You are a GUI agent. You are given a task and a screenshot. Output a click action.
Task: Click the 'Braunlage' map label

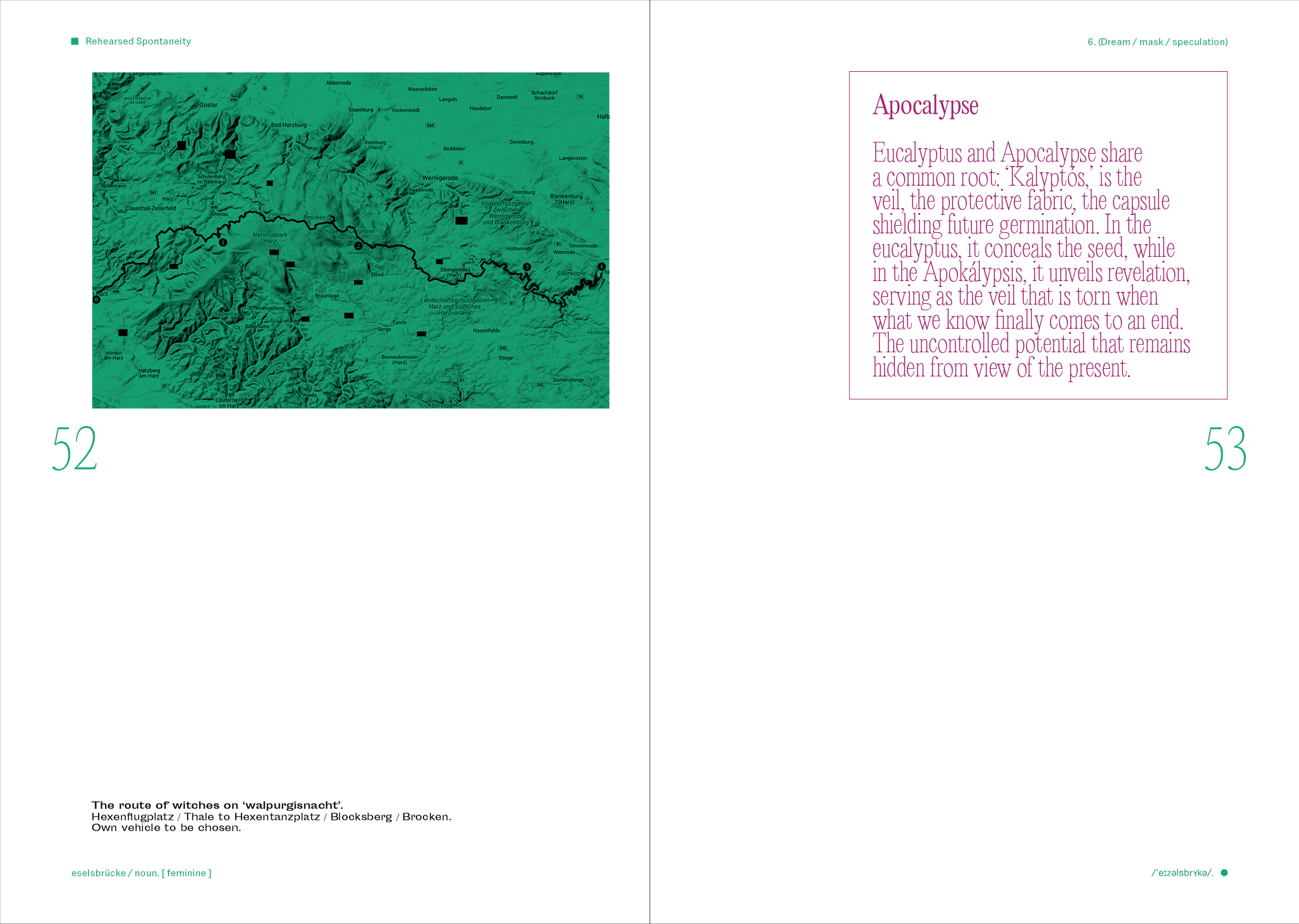click(x=327, y=296)
